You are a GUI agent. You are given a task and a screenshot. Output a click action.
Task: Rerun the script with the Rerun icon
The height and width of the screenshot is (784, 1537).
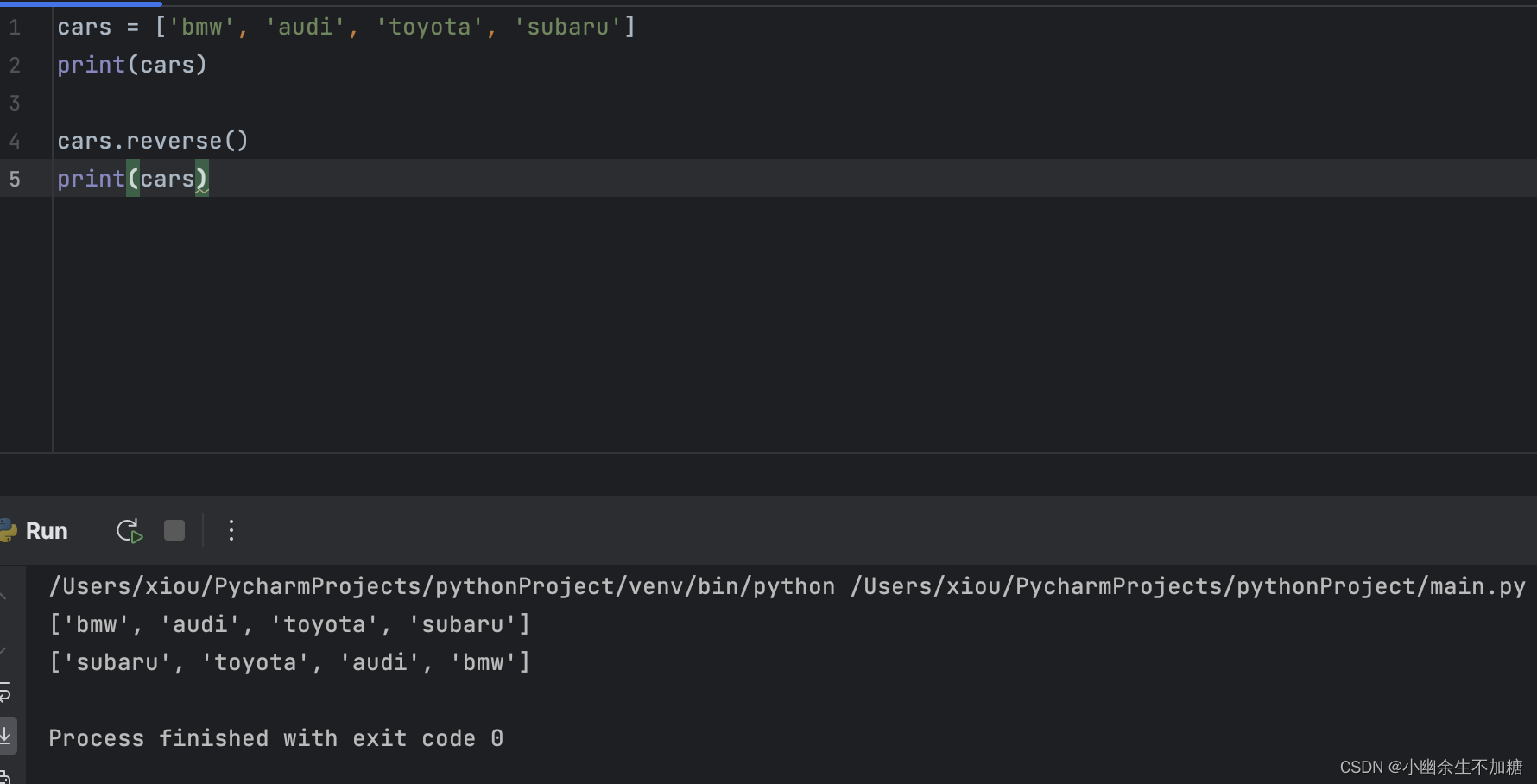(130, 530)
